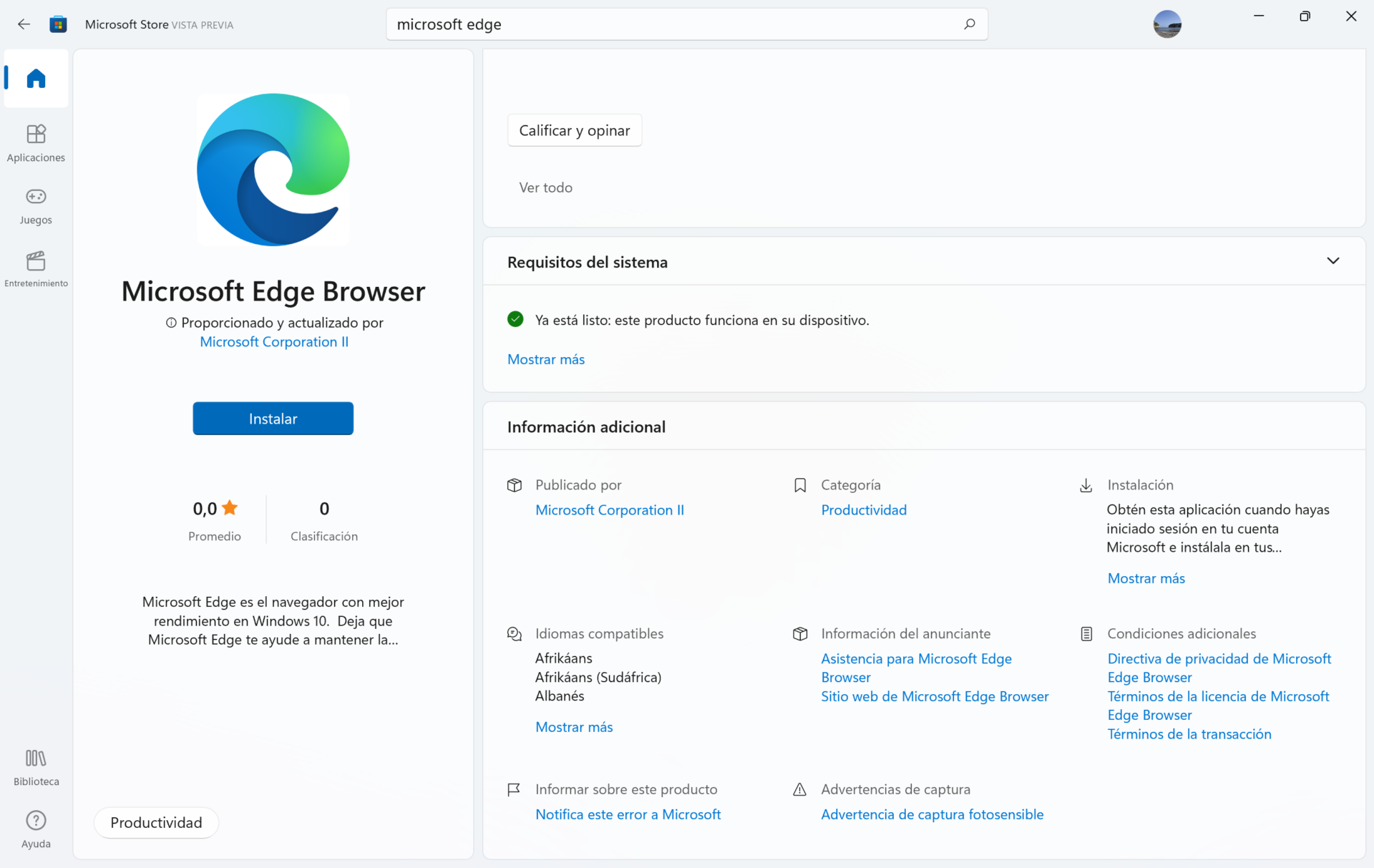Click the Microsoft Edge logo image
Image resolution: width=1374 pixels, height=868 pixels.
273,170
